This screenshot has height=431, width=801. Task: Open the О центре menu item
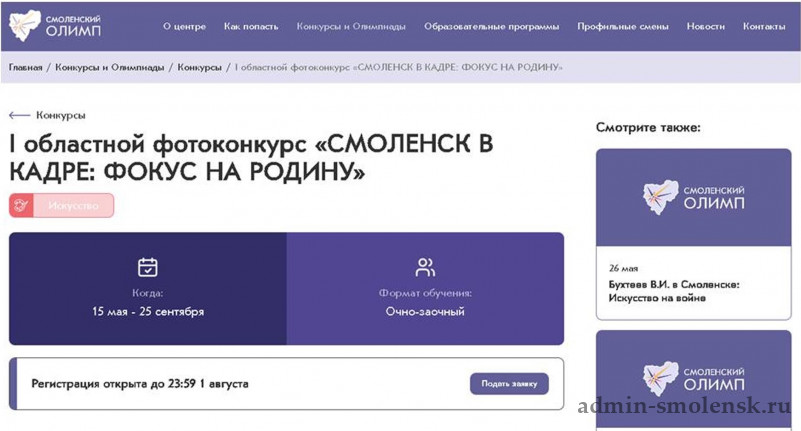coord(184,27)
